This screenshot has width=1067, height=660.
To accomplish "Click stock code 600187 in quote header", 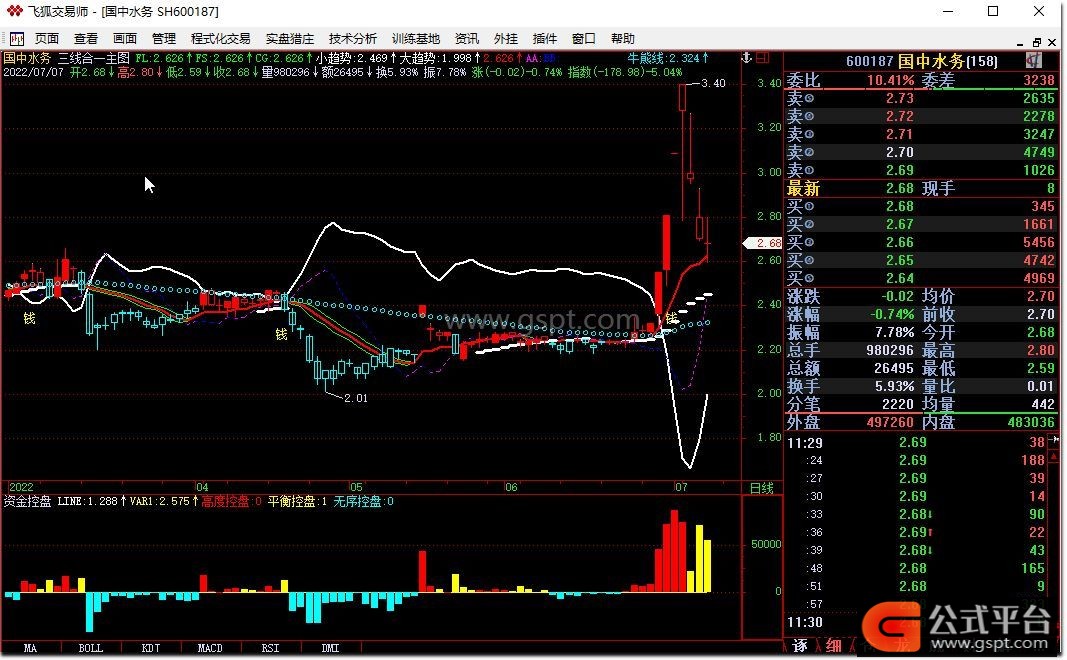I will click(x=869, y=61).
